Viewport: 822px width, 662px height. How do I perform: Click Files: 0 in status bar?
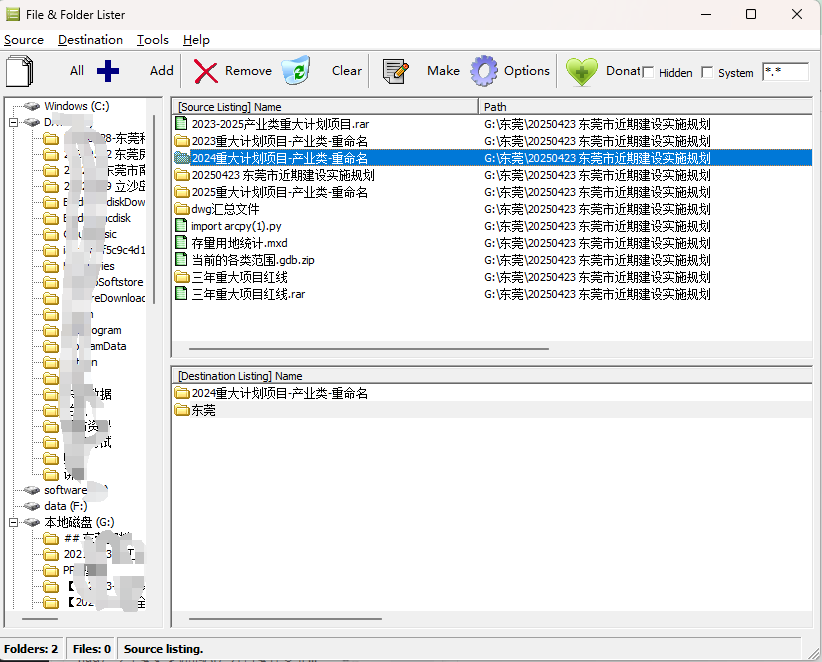[x=92, y=649]
